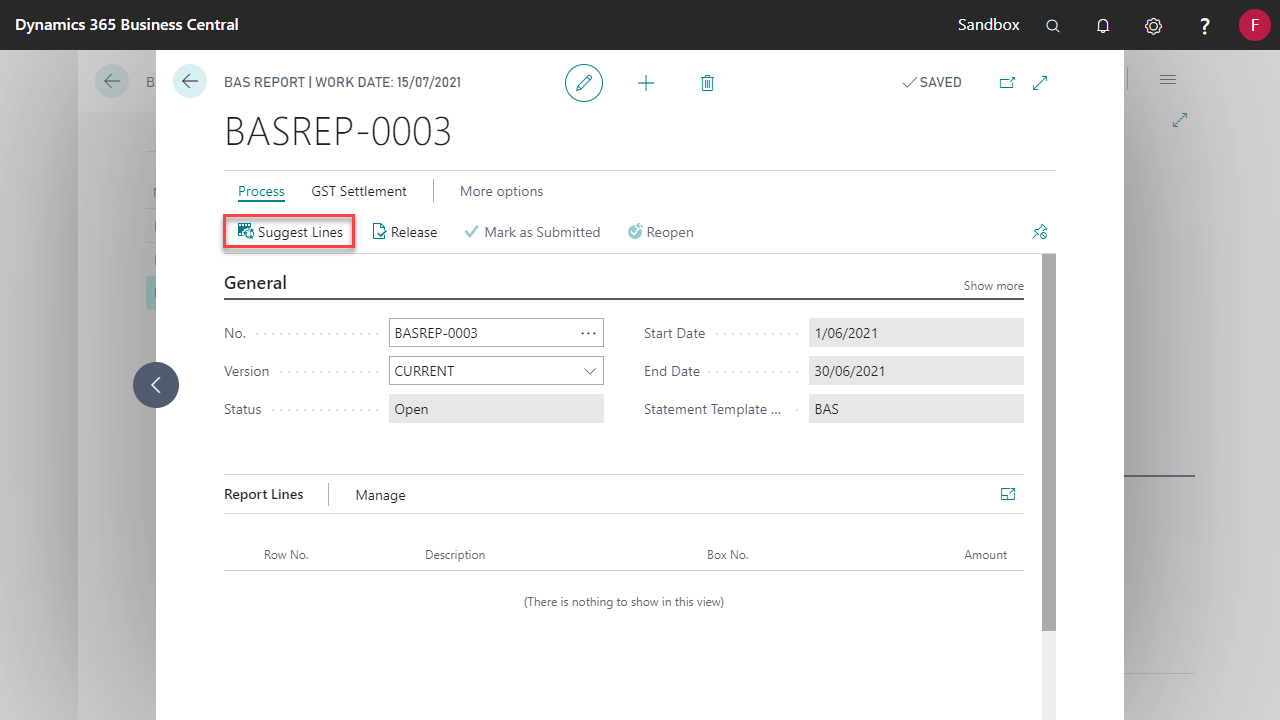Click Suggest Lines action
The image size is (1280, 720).
pos(290,232)
